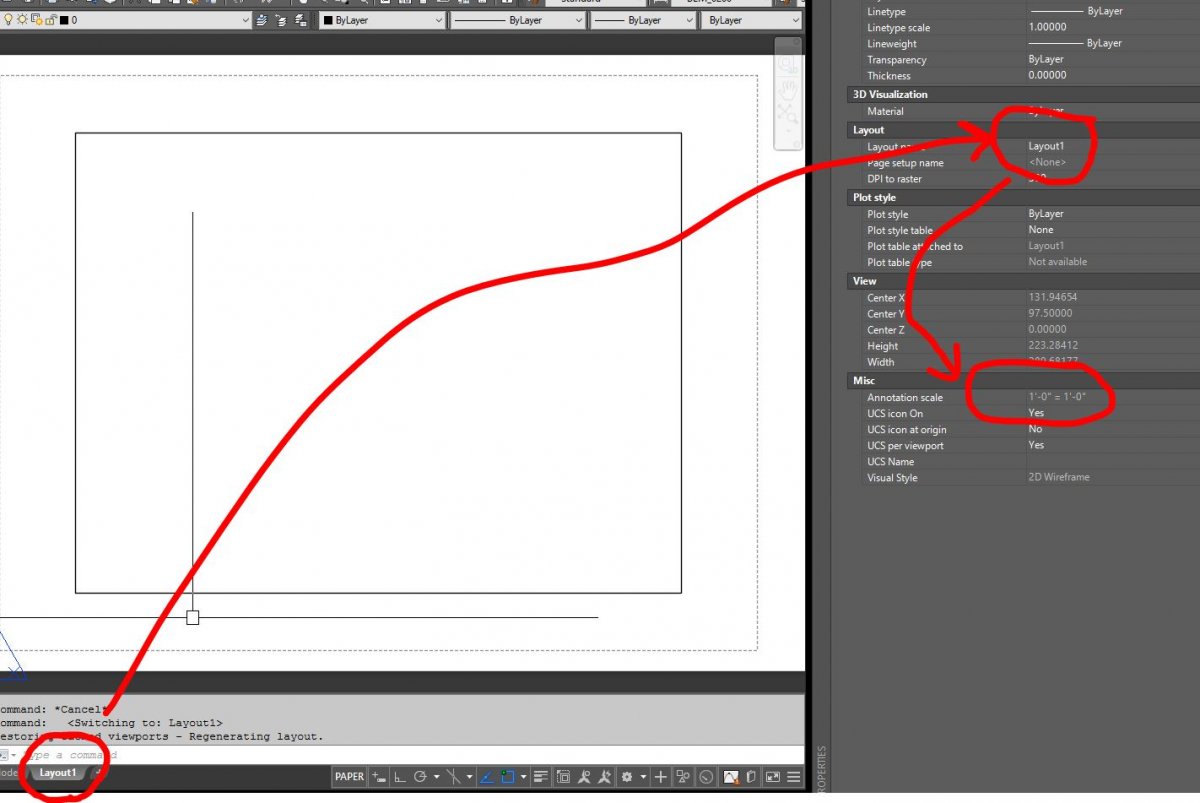Click the Workspace Switching gear icon
Viewport: 1200px width, 803px height.
click(x=626, y=776)
